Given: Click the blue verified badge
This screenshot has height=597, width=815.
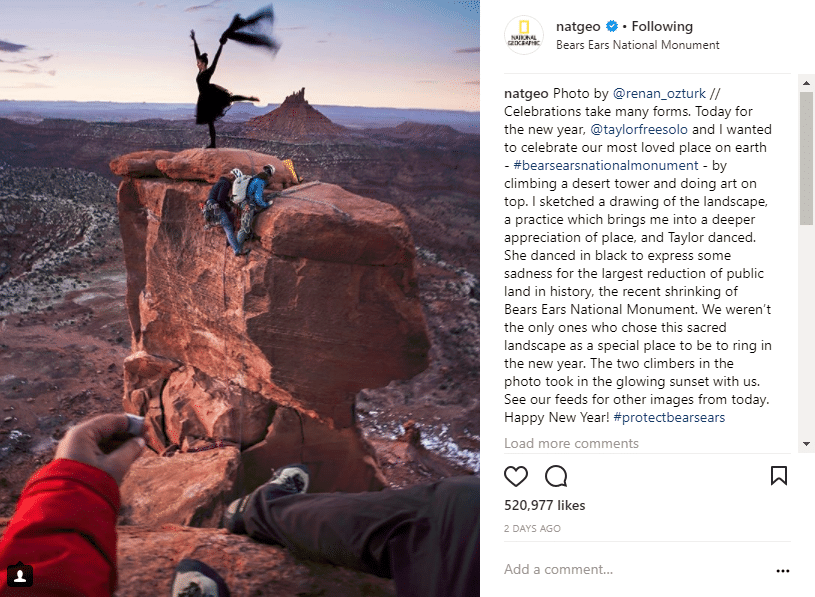Looking at the screenshot, I should [x=612, y=26].
